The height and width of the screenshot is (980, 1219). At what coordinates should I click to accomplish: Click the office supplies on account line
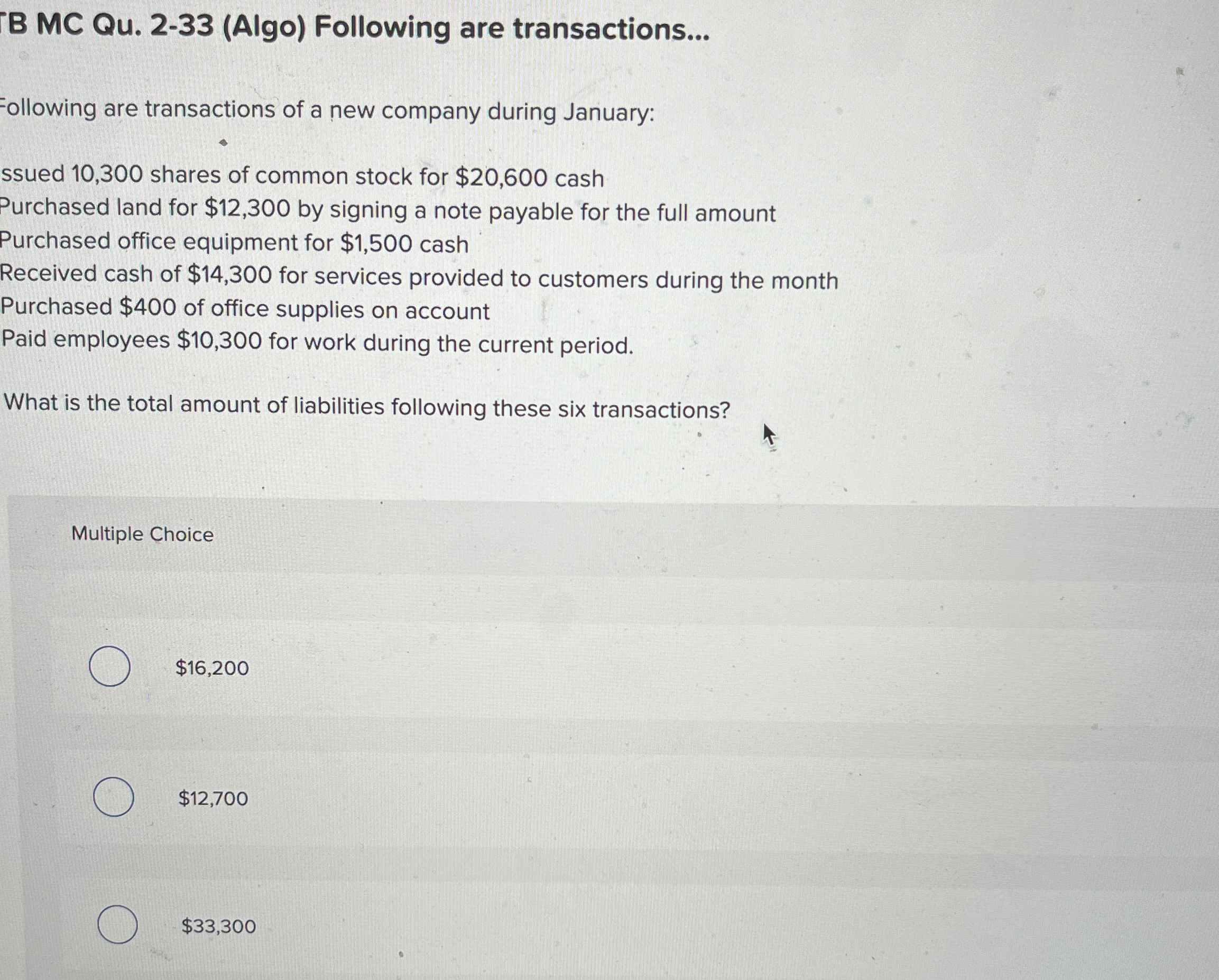(x=245, y=309)
